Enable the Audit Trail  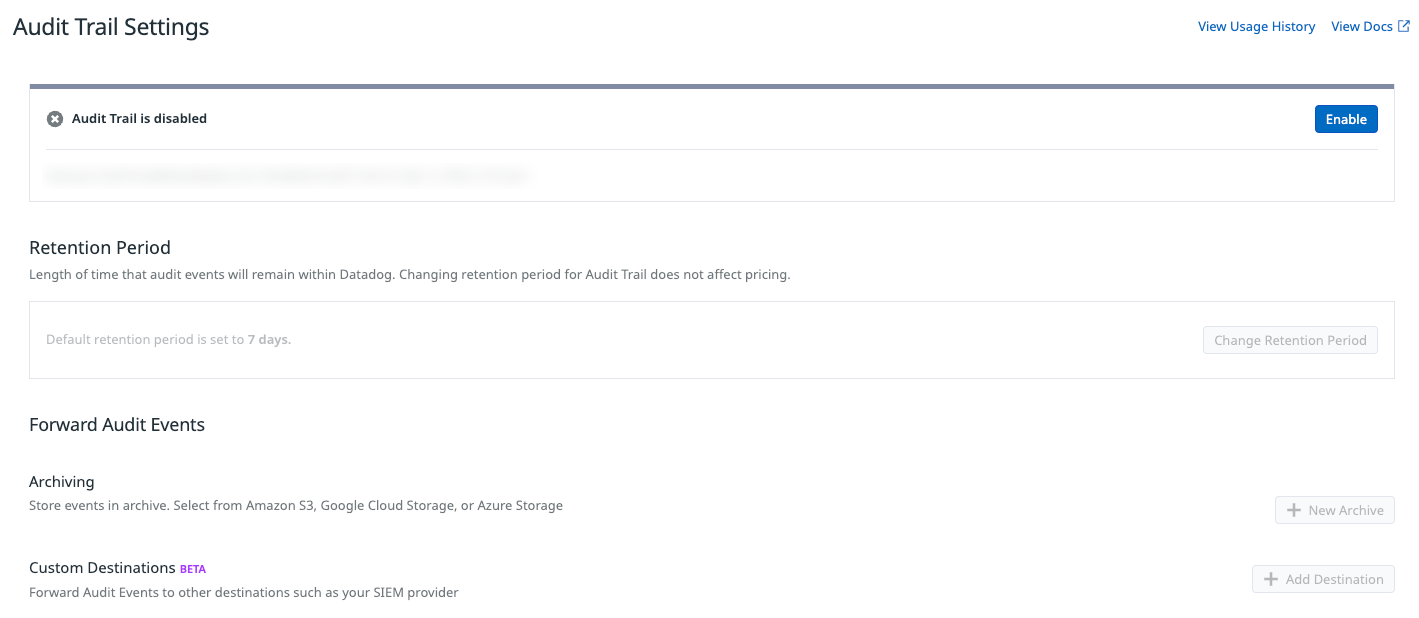click(x=1346, y=119)
